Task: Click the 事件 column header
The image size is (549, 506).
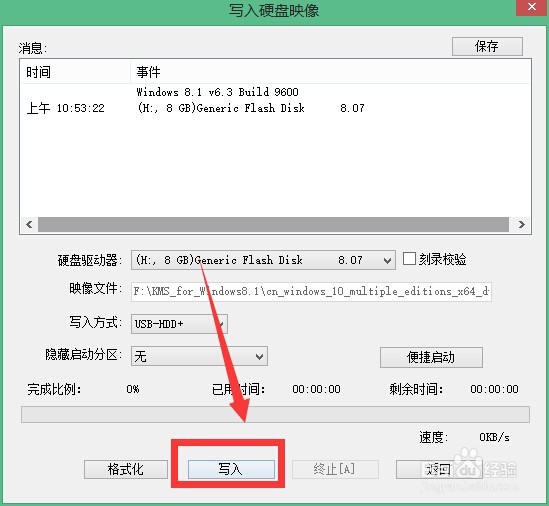Action: pyautogui.click(x=331, y=72)
